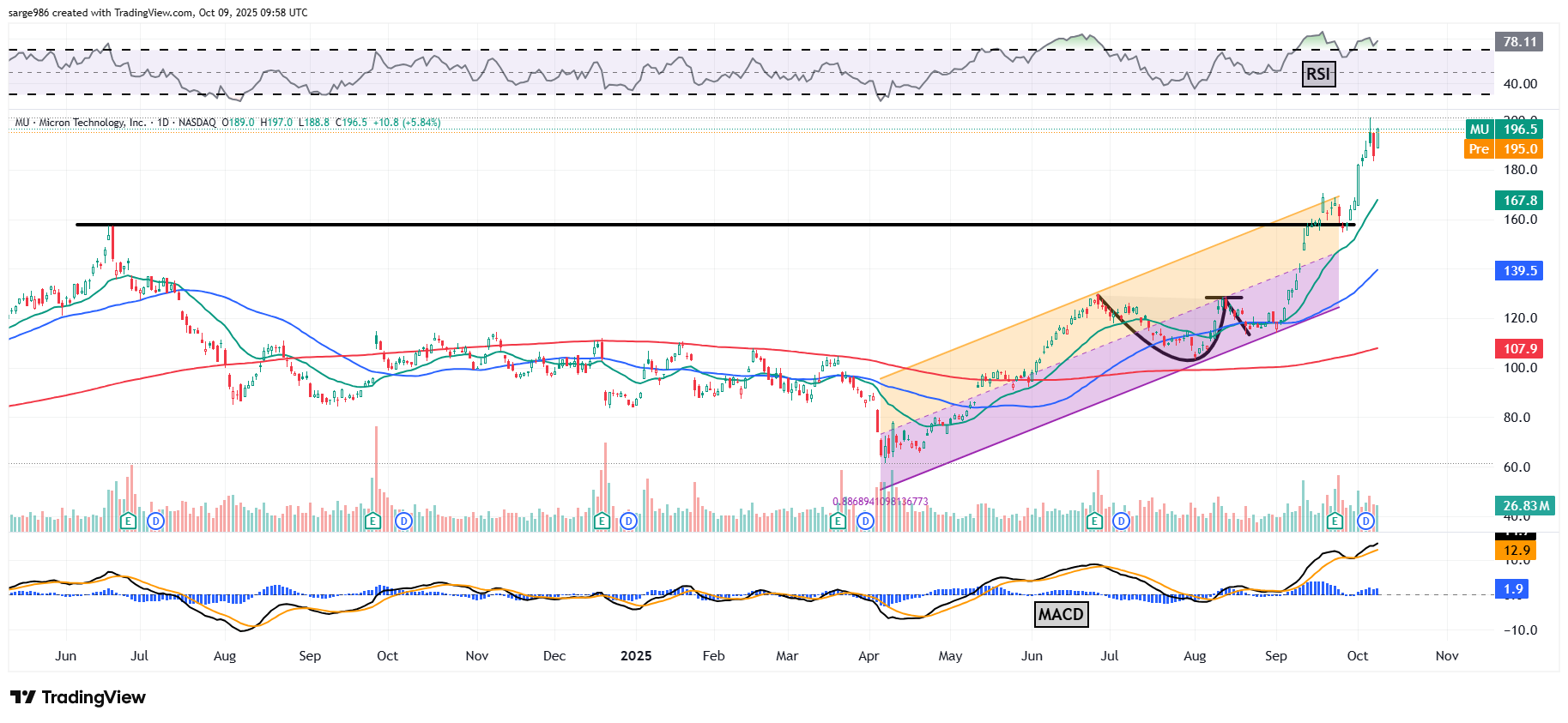Select the earnings marker from late September 2025
Image resolution: width=1568 pixels, height=723 pixels.
coord(1335,521)
